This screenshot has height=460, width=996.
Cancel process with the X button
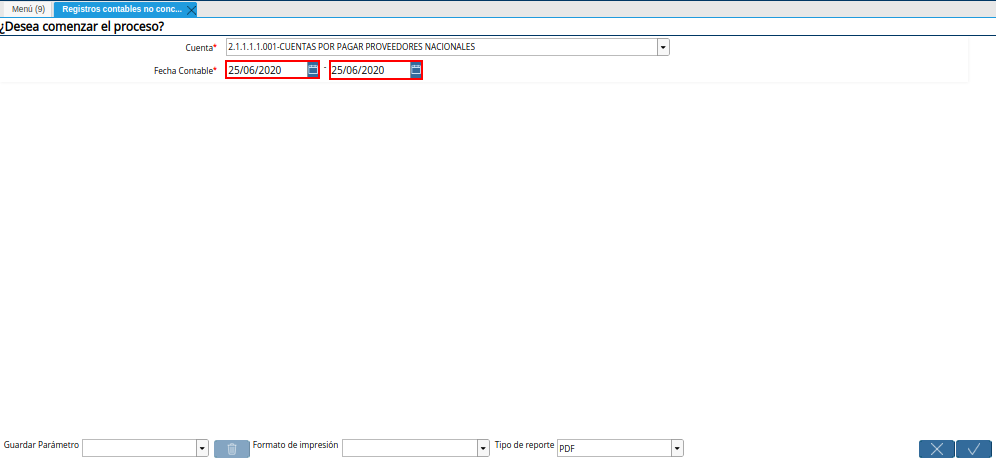pos(936,449)
